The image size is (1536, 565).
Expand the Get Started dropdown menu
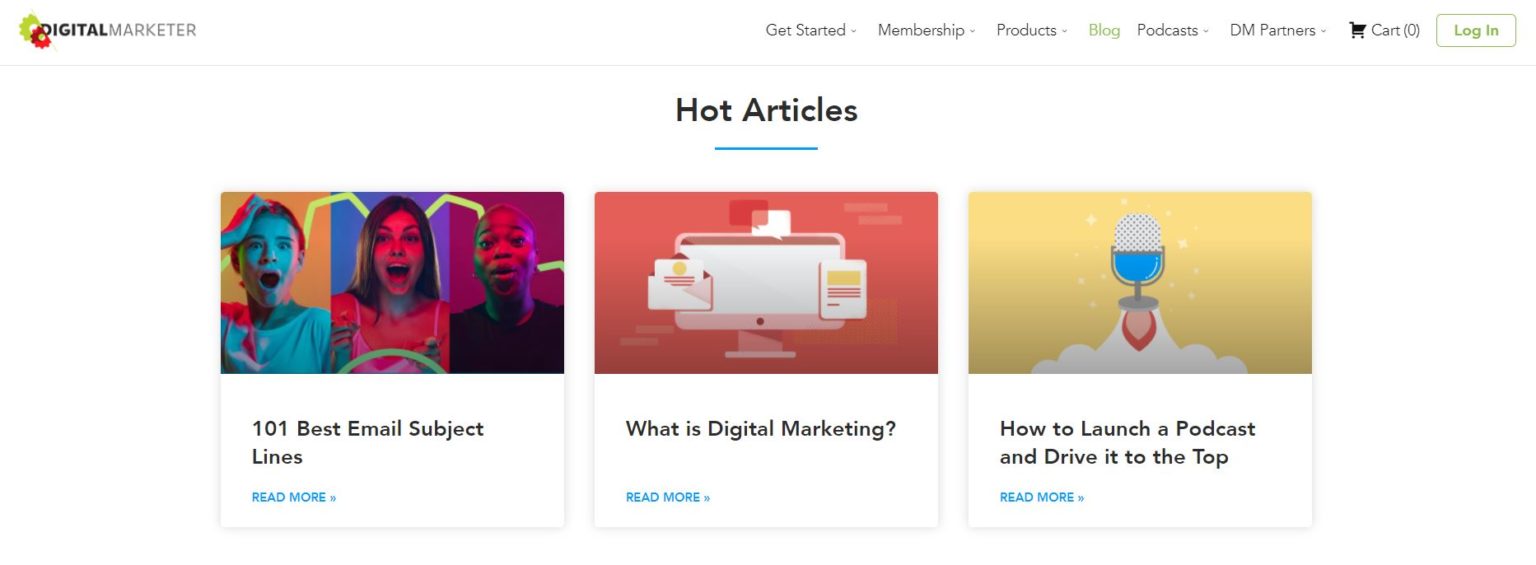[811, 30]
